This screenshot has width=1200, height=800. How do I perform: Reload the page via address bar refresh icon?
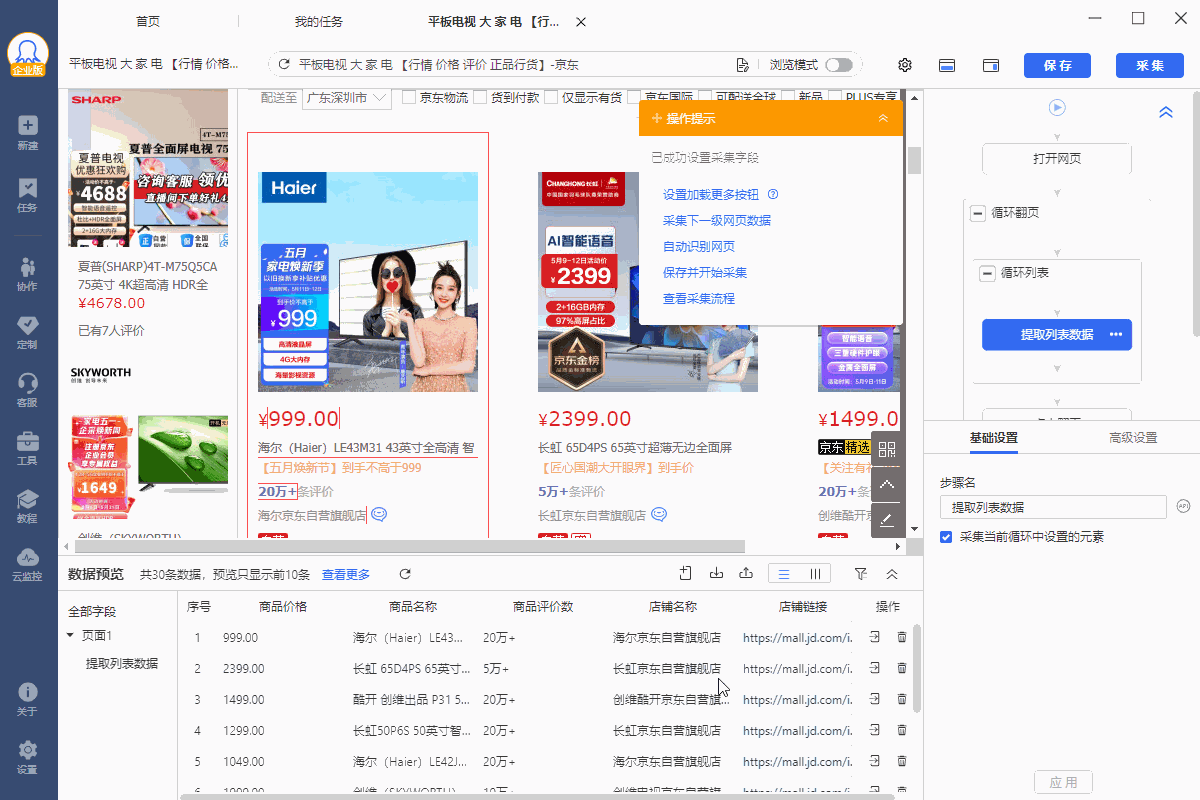tap(284, 65)
